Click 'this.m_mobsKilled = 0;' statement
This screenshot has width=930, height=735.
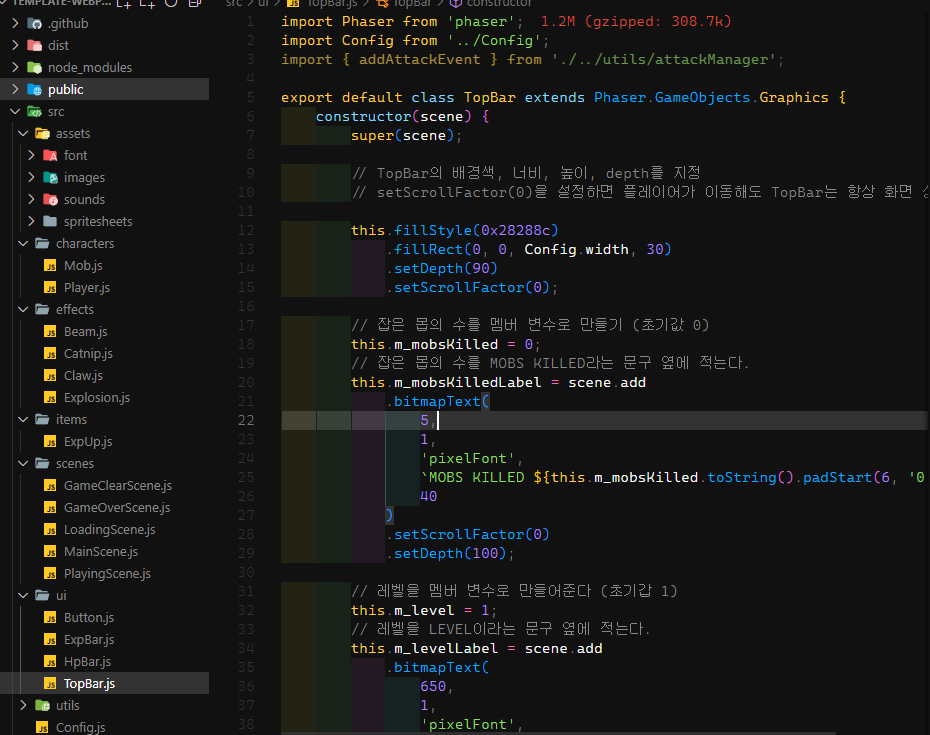click(x=445, y=344)
